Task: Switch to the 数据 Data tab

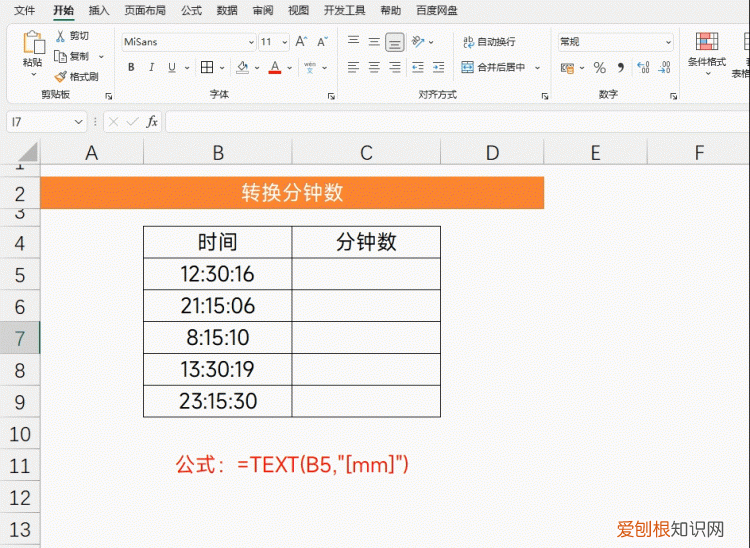Action: click(227, 10)
